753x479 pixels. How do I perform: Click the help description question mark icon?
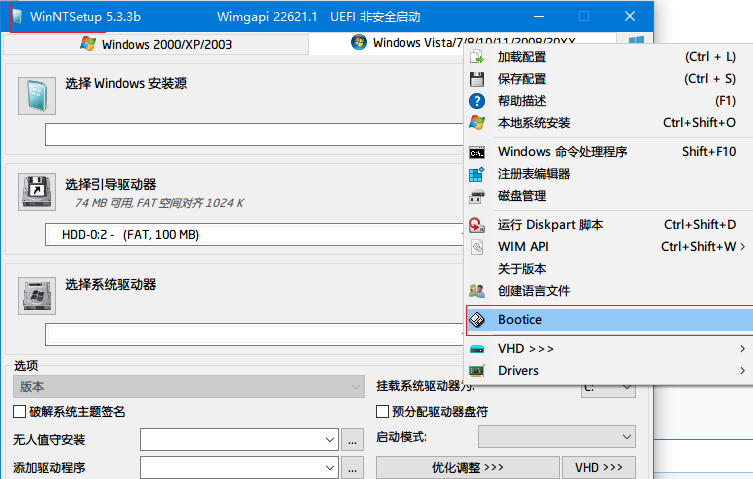click(x=478, y=101)
